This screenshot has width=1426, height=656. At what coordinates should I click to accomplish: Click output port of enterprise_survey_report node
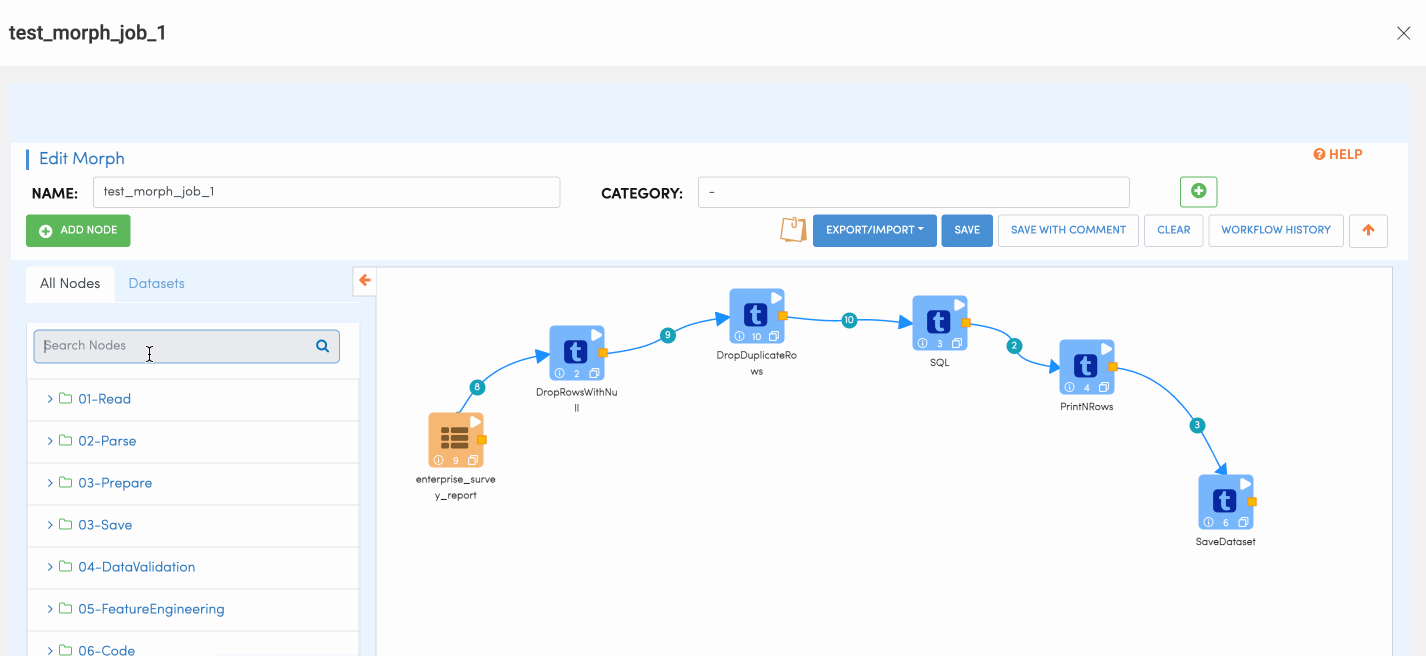pyautogui.click(x=482, y=439)
